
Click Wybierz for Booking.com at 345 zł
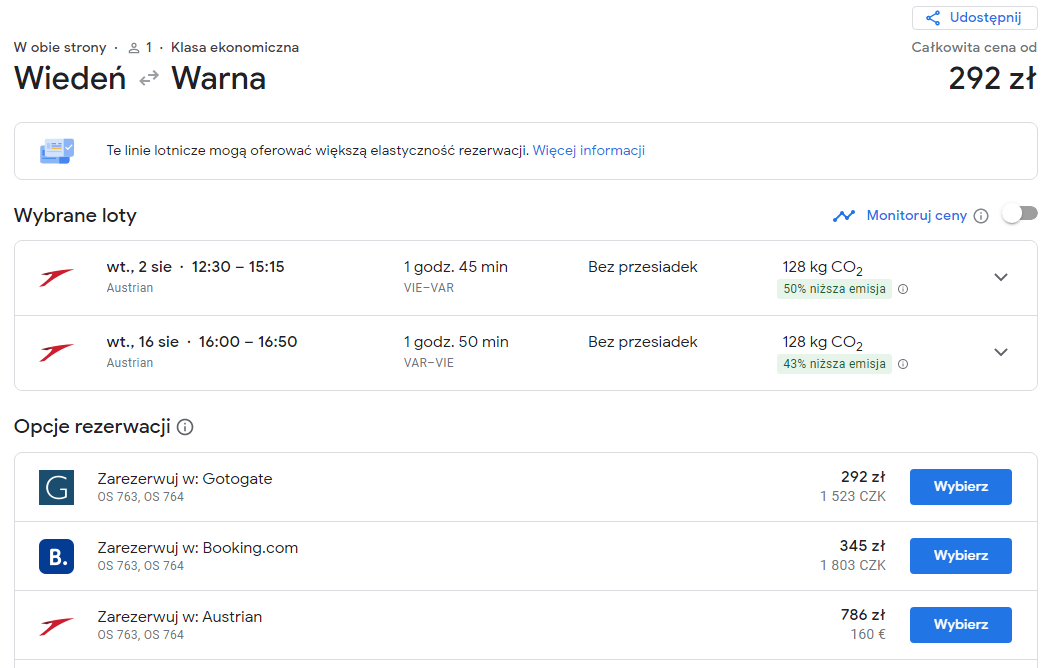(961, 556)
